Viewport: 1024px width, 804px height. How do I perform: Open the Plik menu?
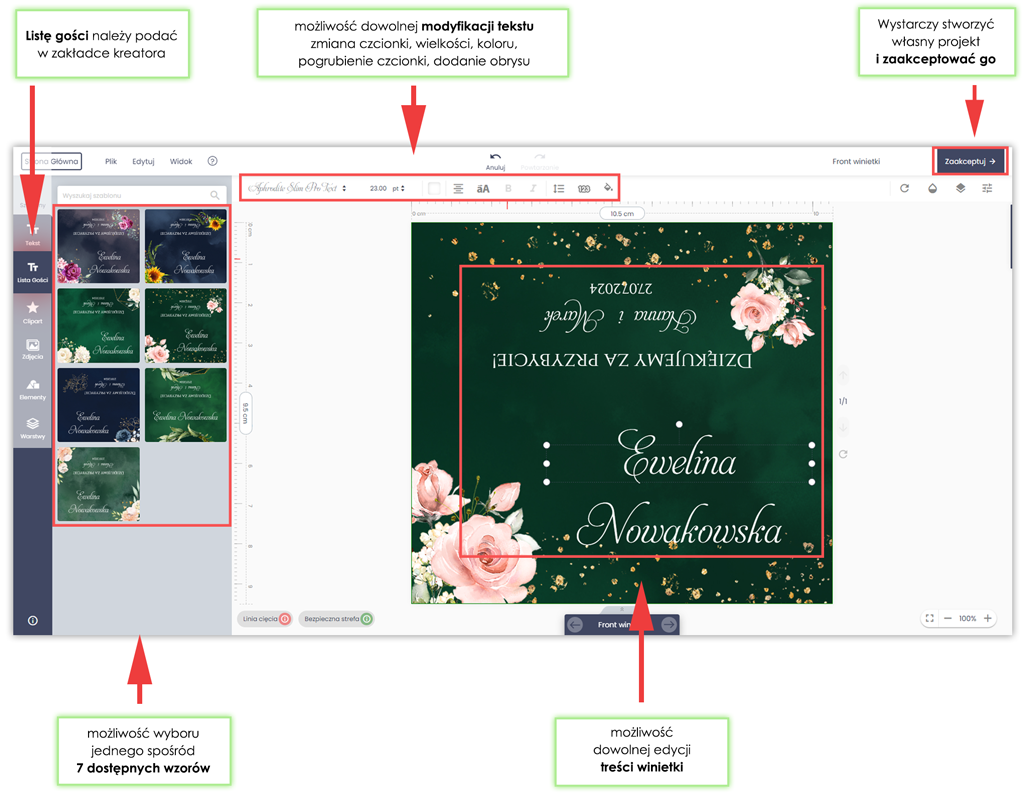point(111,161)
